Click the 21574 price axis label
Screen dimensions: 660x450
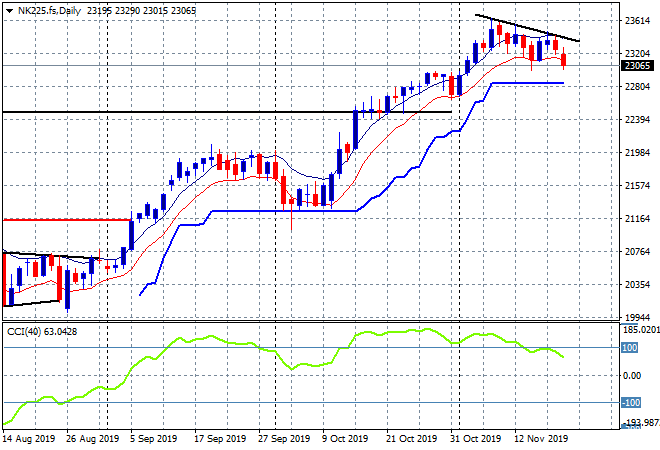tap(637, 185)
